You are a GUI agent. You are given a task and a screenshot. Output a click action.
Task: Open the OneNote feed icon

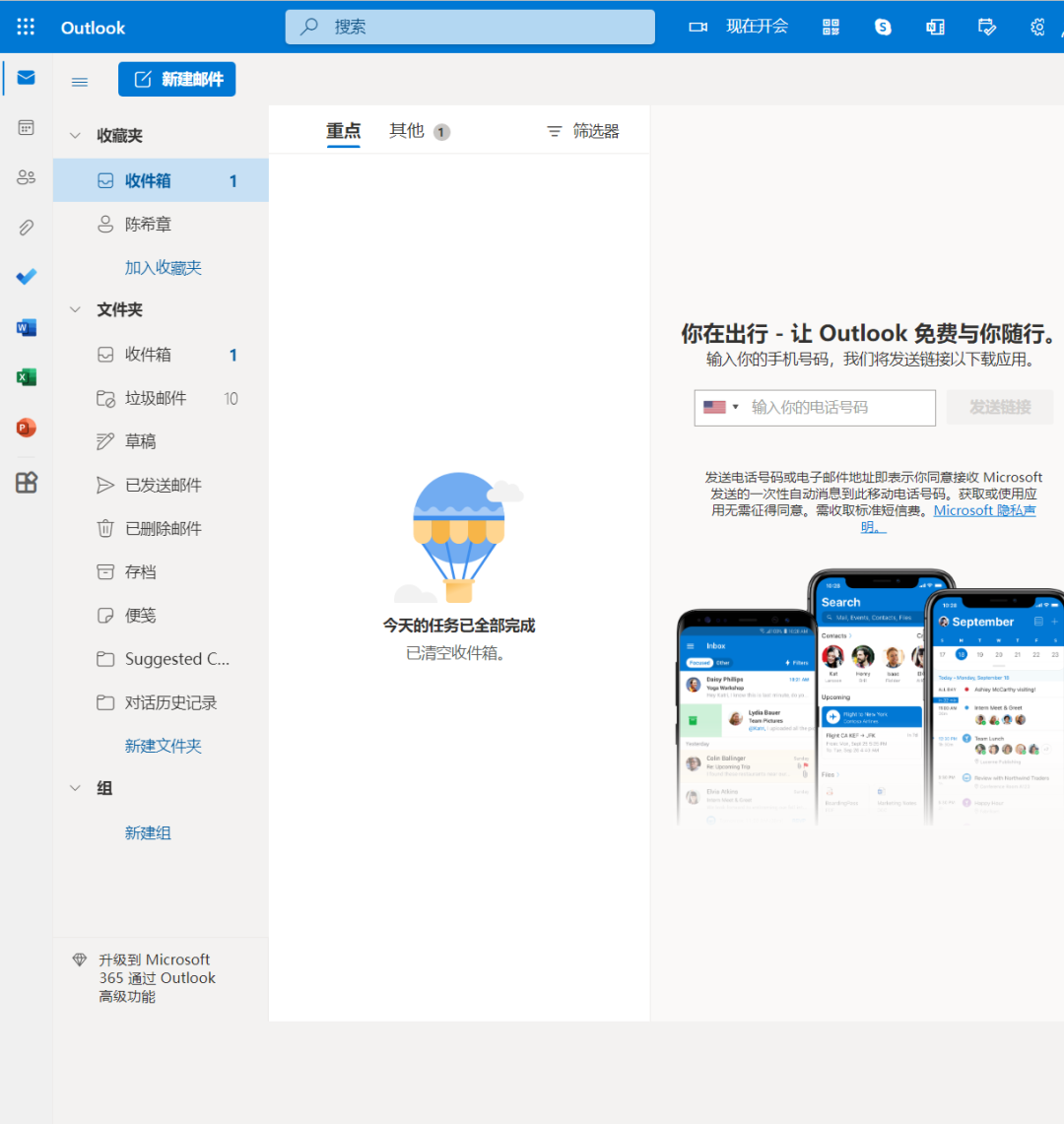click(935, 28)
